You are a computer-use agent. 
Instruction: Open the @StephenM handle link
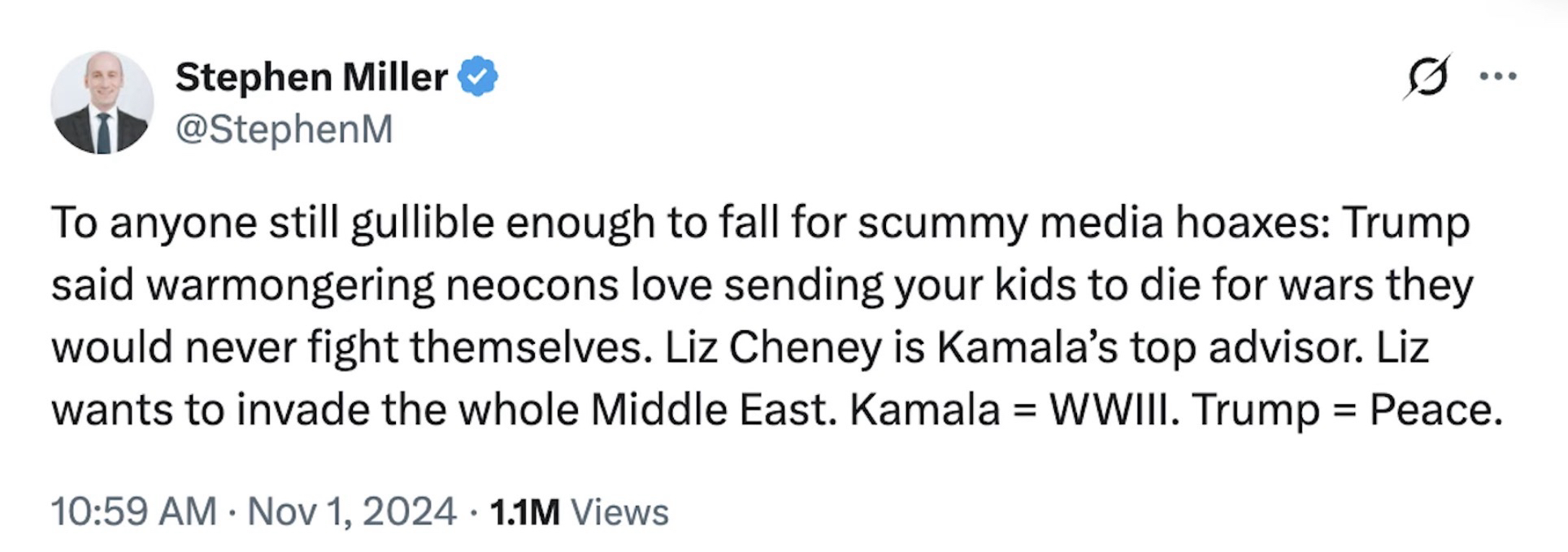click(x=284, y=129)
